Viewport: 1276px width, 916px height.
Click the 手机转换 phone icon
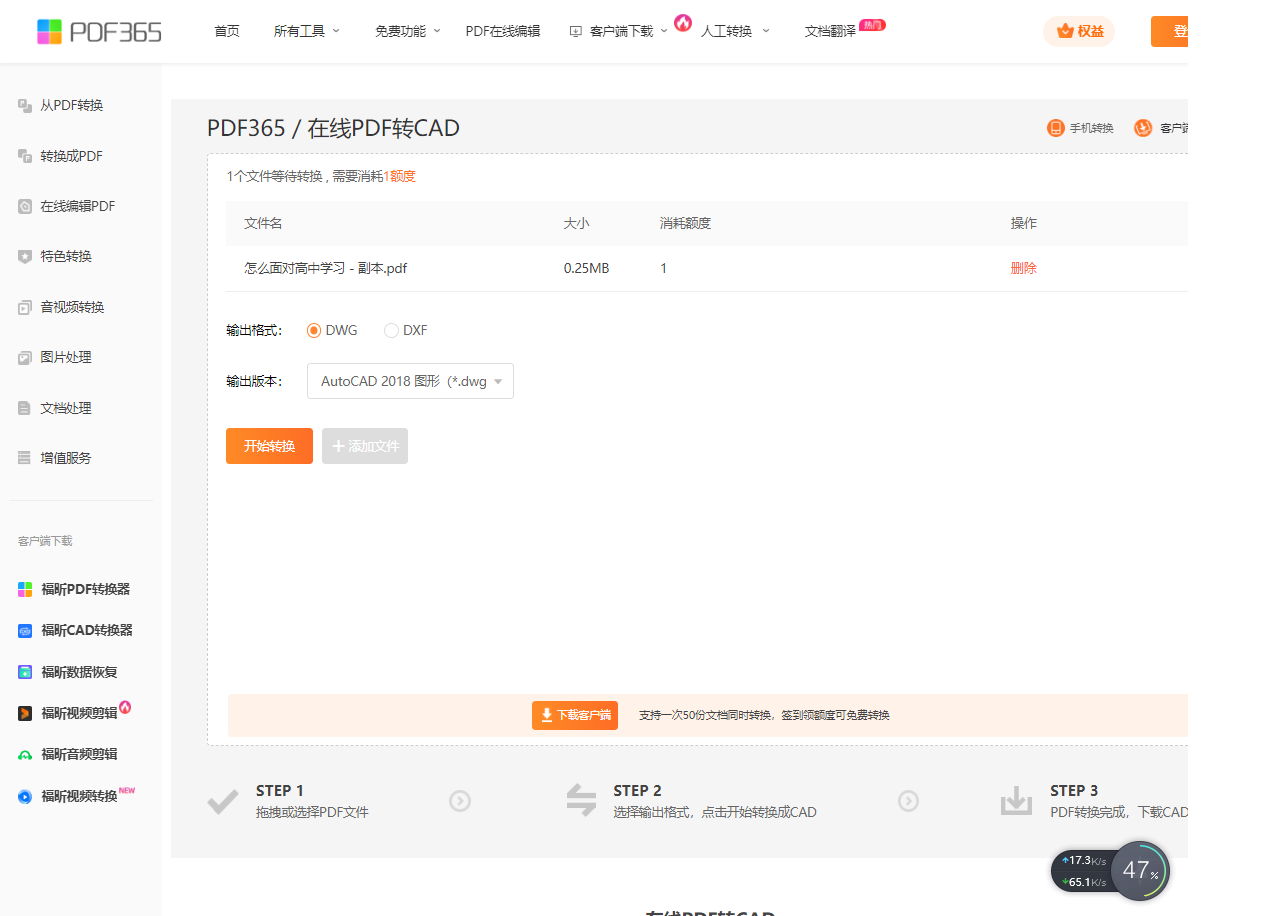point(1055,128)
